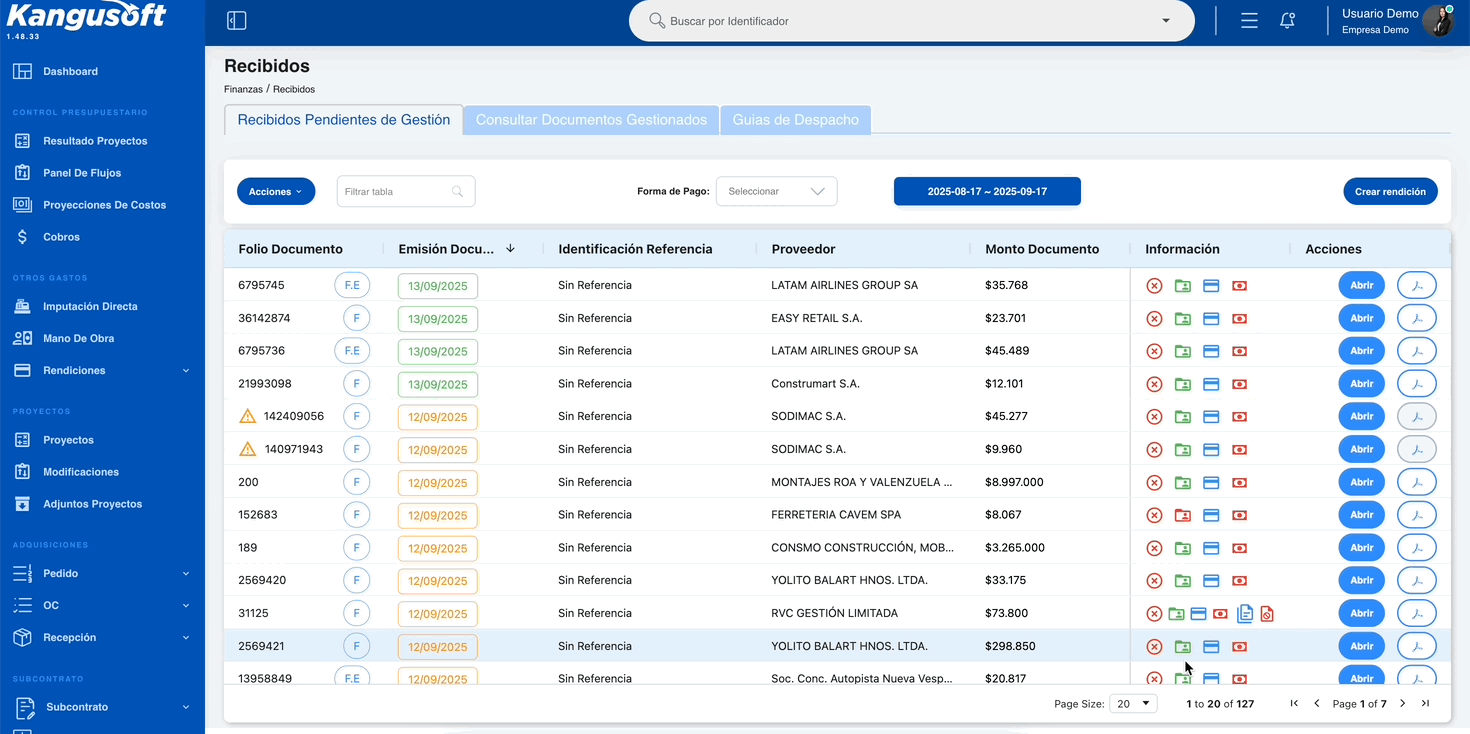The image size is (1470, 734).
Task: Click blue document icon in RVC GESTIÓN row
Action: [1245, 614]
